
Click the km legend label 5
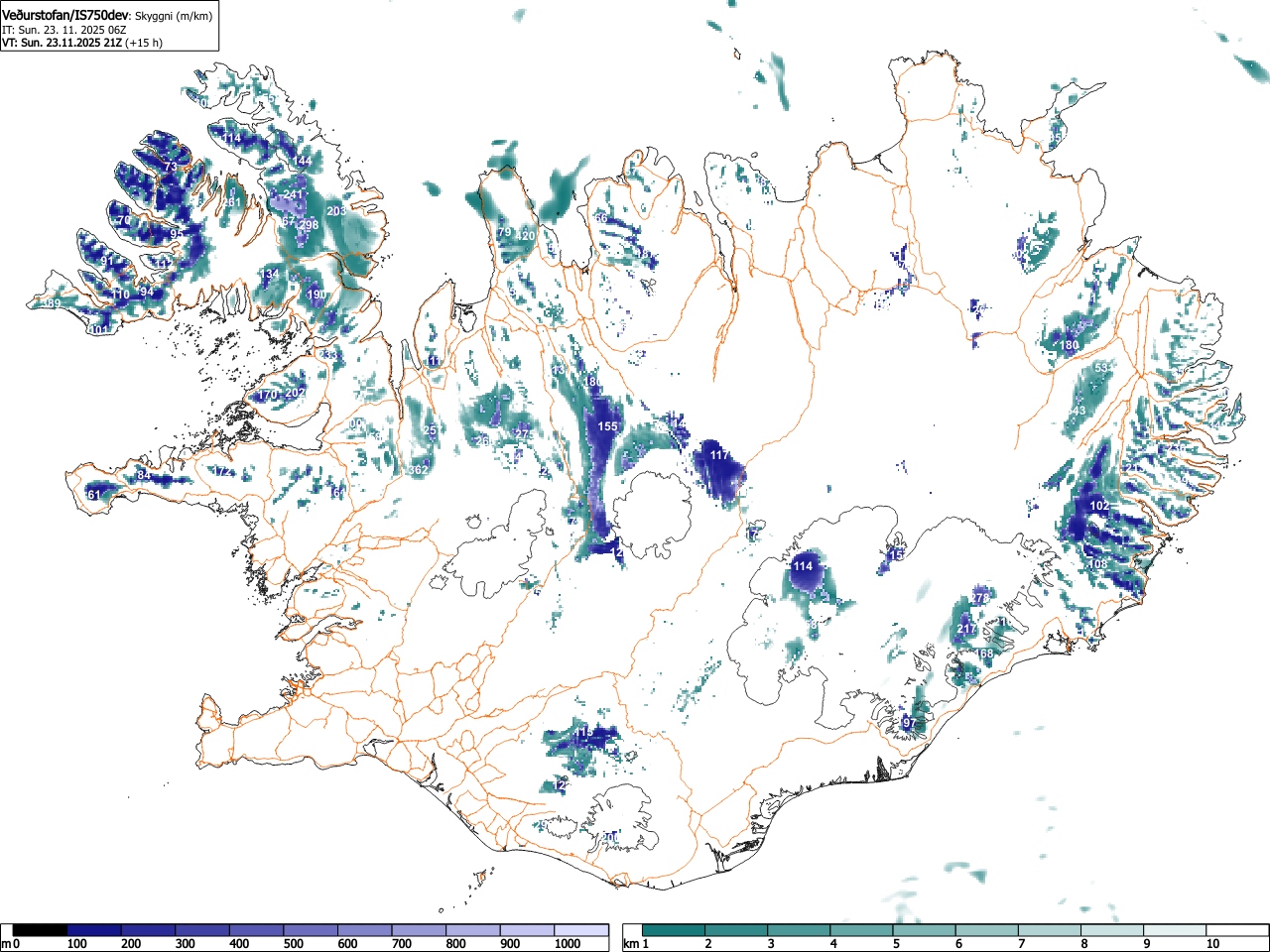896,944
